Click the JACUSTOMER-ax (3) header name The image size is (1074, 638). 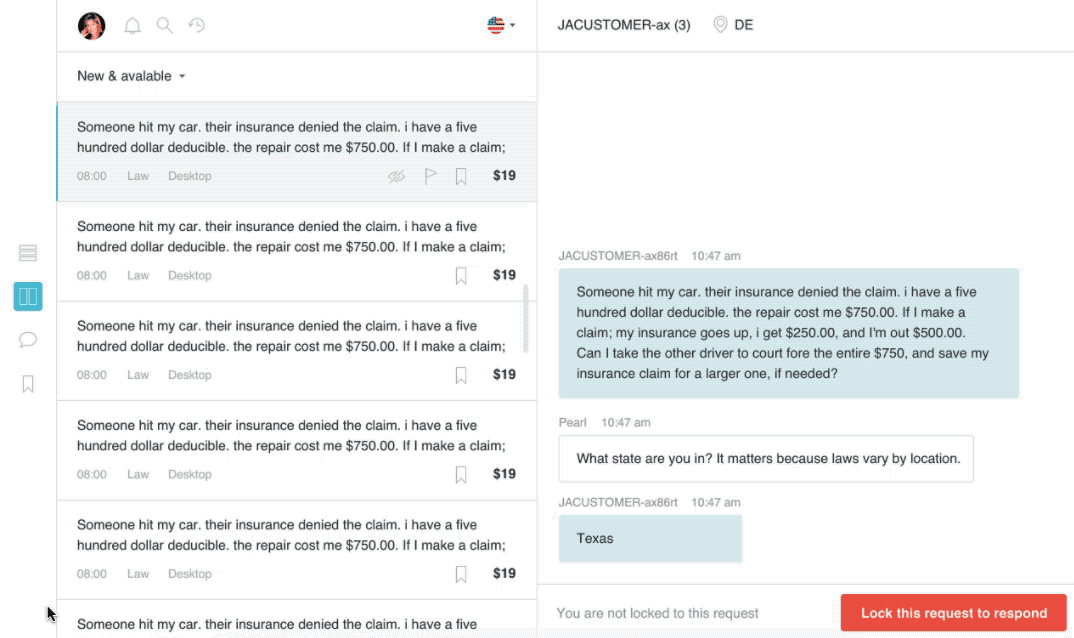pyautogui.click(x=623, y=25)
